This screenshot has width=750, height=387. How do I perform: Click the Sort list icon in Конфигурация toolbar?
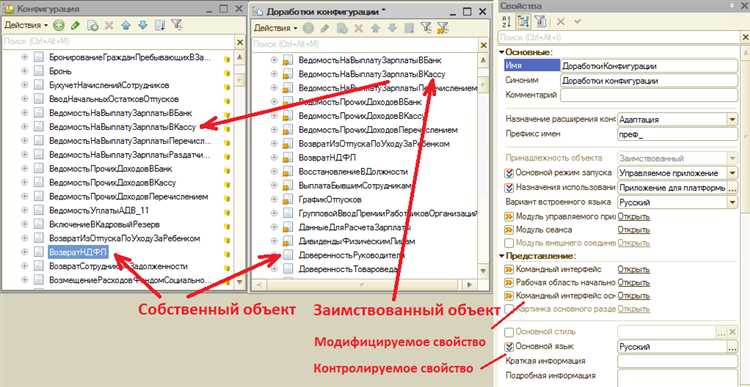pyautogui.click(x=160, y=24)
